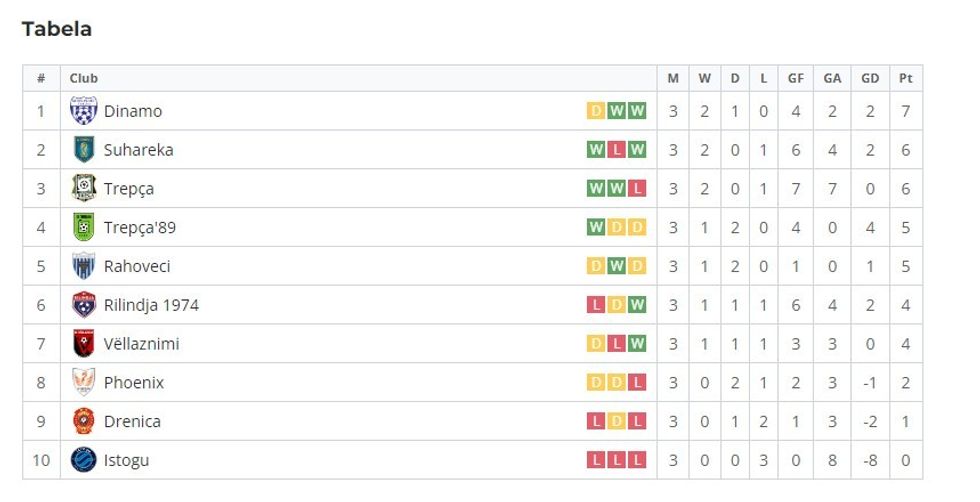Sort table by GD column header
Screen dimensions: 980x502
[870, 78]
